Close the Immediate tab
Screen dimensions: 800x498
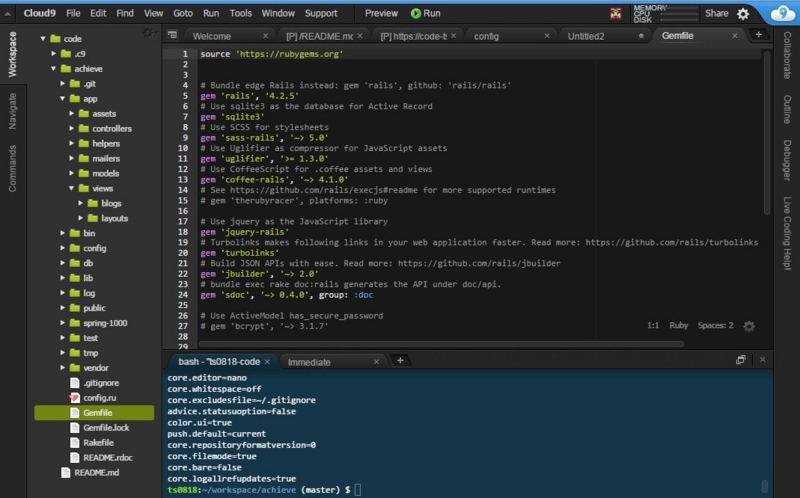tap(376, 362)
